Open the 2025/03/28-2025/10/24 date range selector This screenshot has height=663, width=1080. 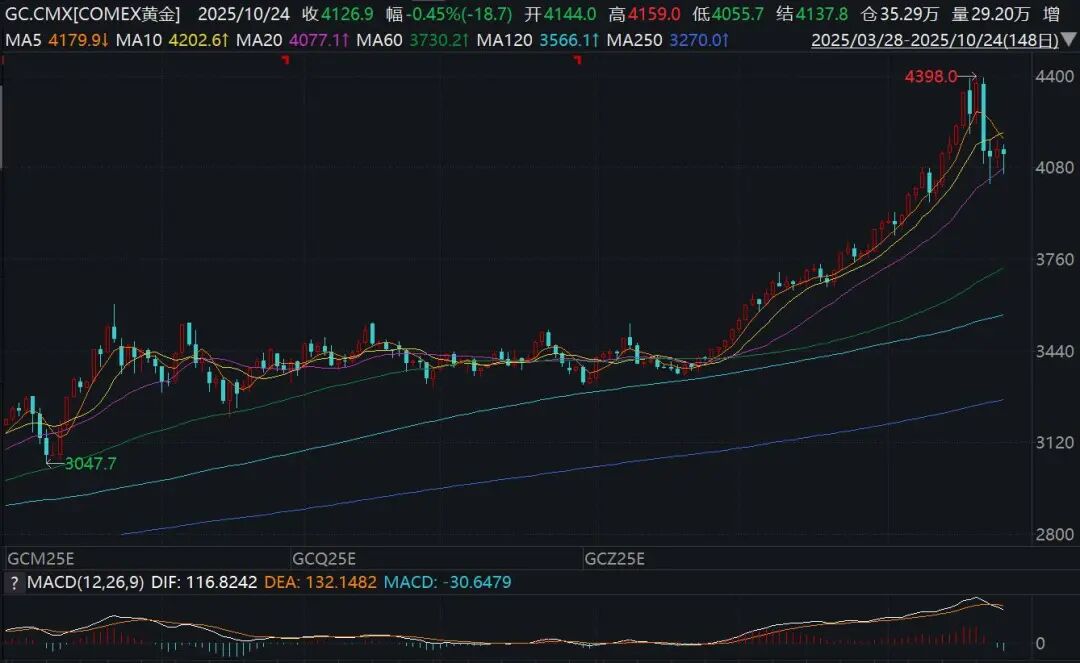(935, 40)
